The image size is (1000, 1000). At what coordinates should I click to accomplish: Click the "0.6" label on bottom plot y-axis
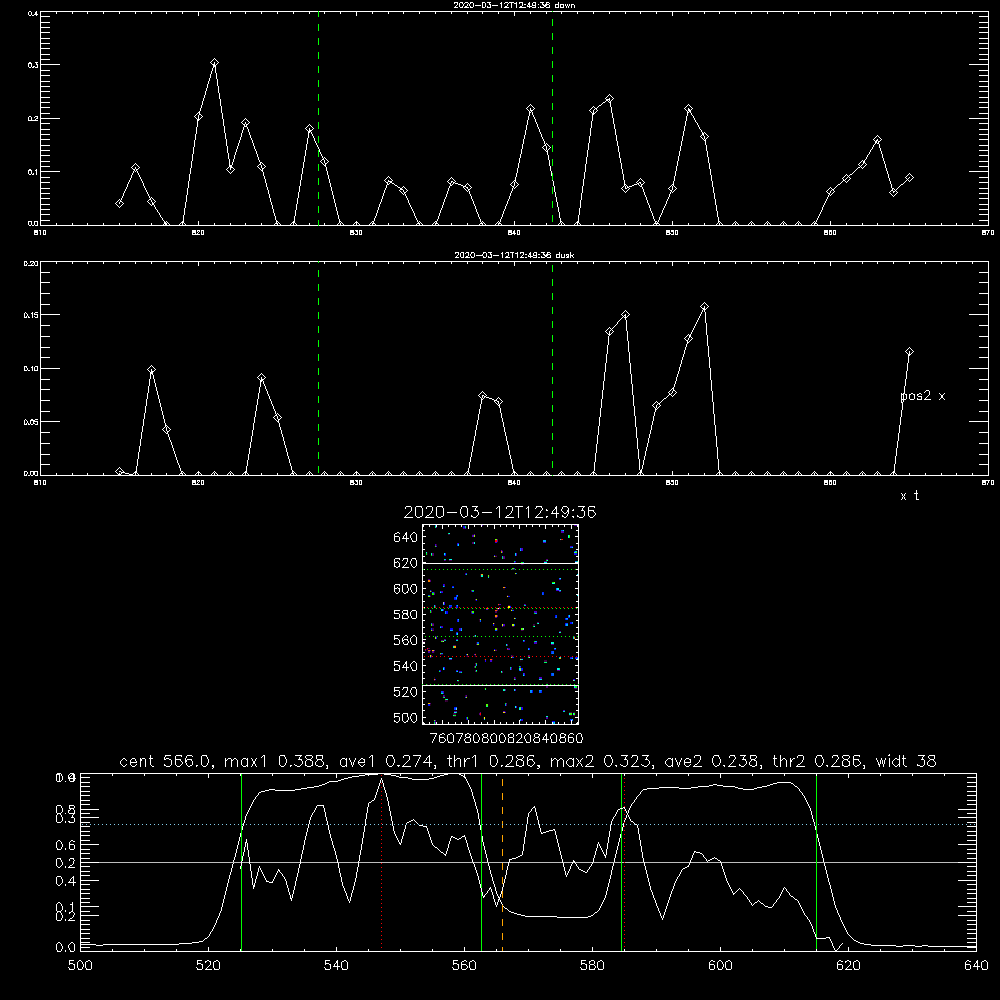[x=66, y=845]
